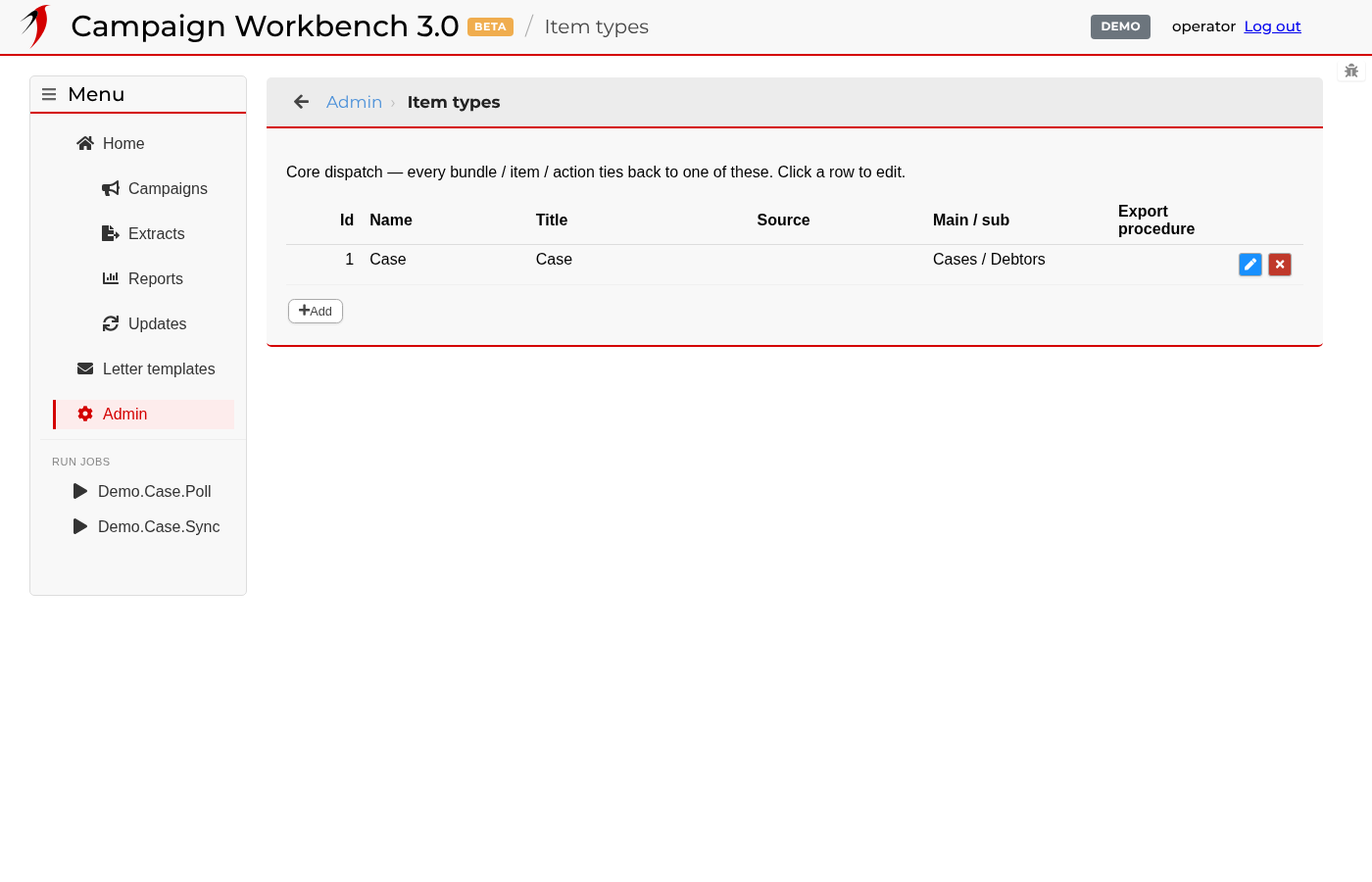The width and height of the screenshot is (1372, 882).
Task: Click the 'operator' username text
Action: [x=1203, y=26]
